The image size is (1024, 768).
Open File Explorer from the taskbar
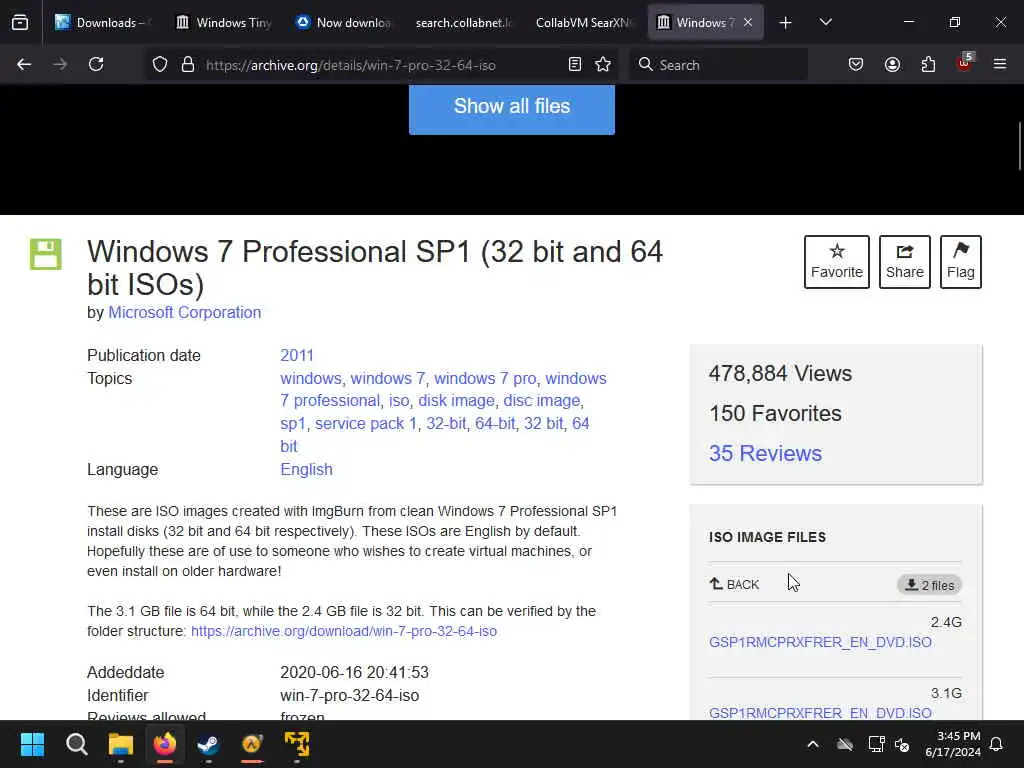121,744
